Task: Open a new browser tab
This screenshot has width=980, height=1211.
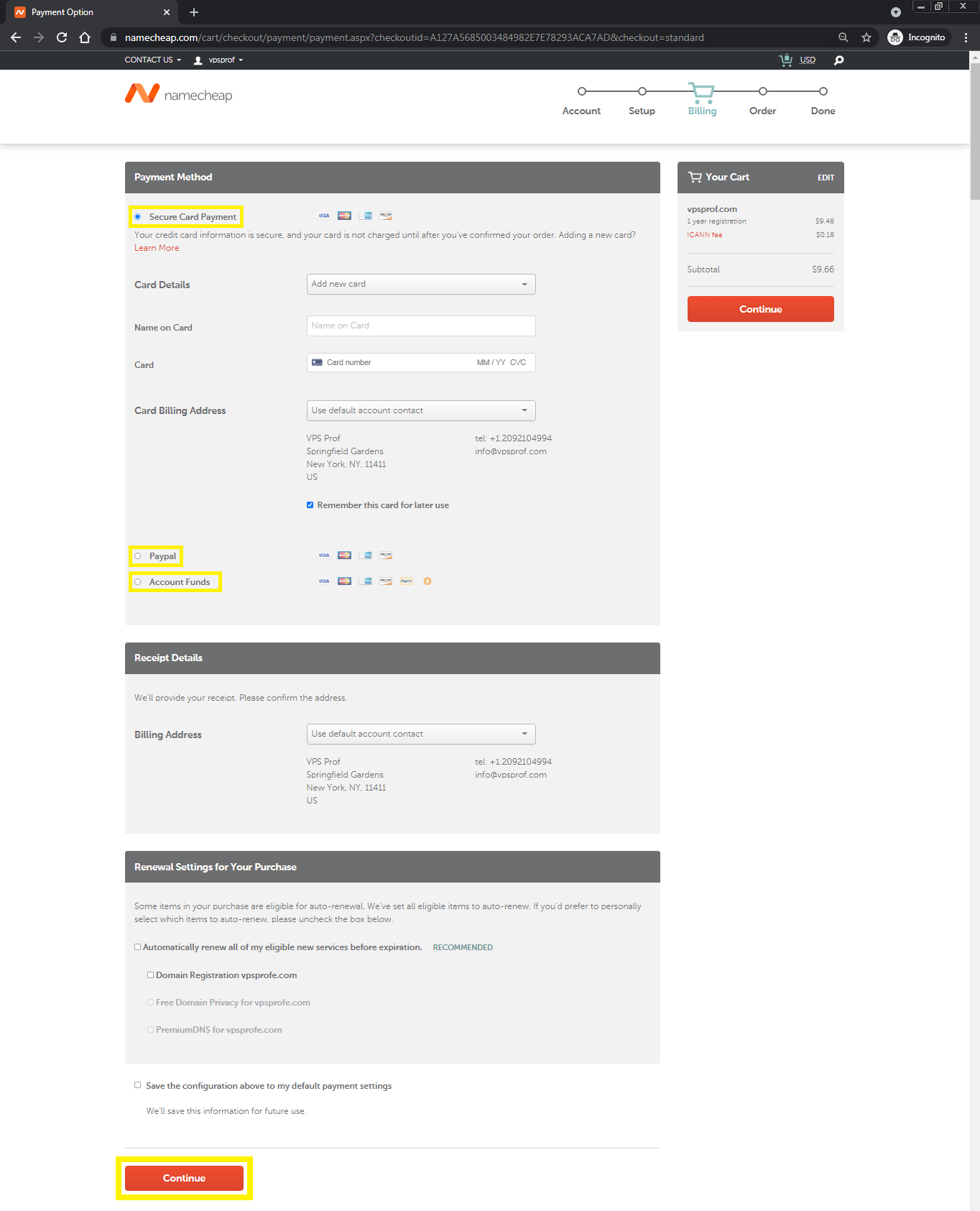Action: (x=194, y=12)
